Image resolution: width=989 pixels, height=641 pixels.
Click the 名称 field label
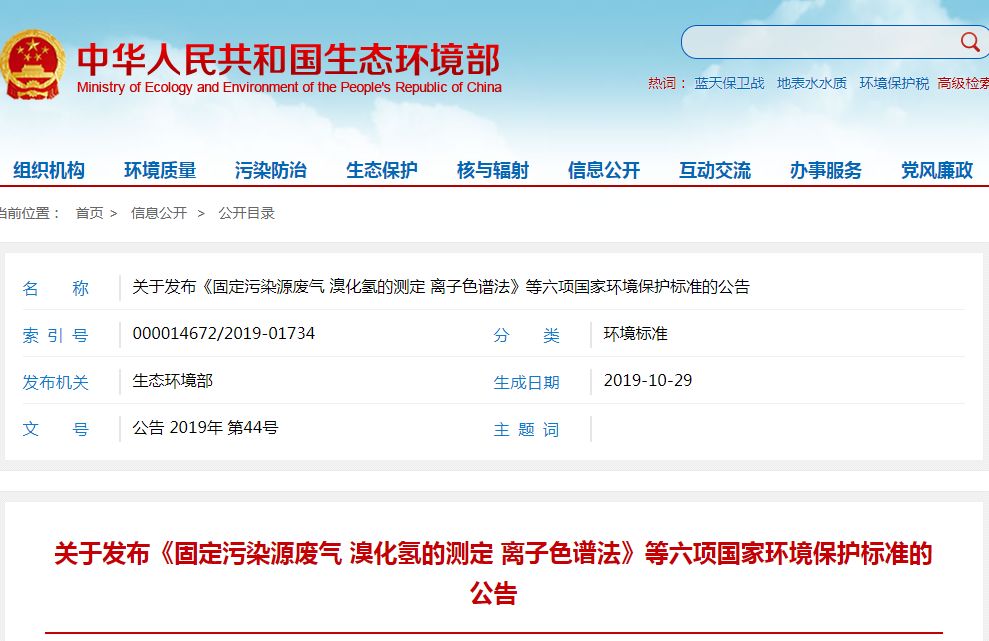tap(55, 288)
